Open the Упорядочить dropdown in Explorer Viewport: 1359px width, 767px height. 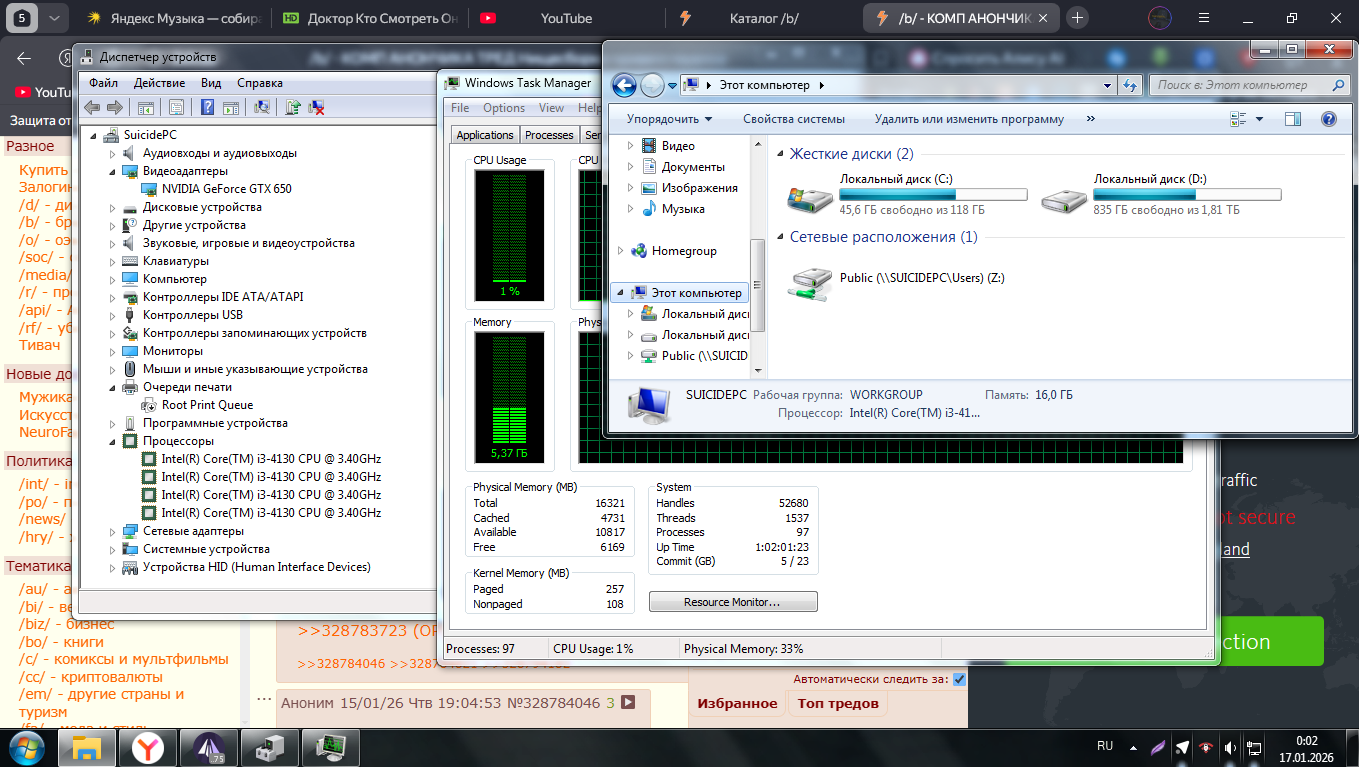pyautogui.click(x=670, y=119)
